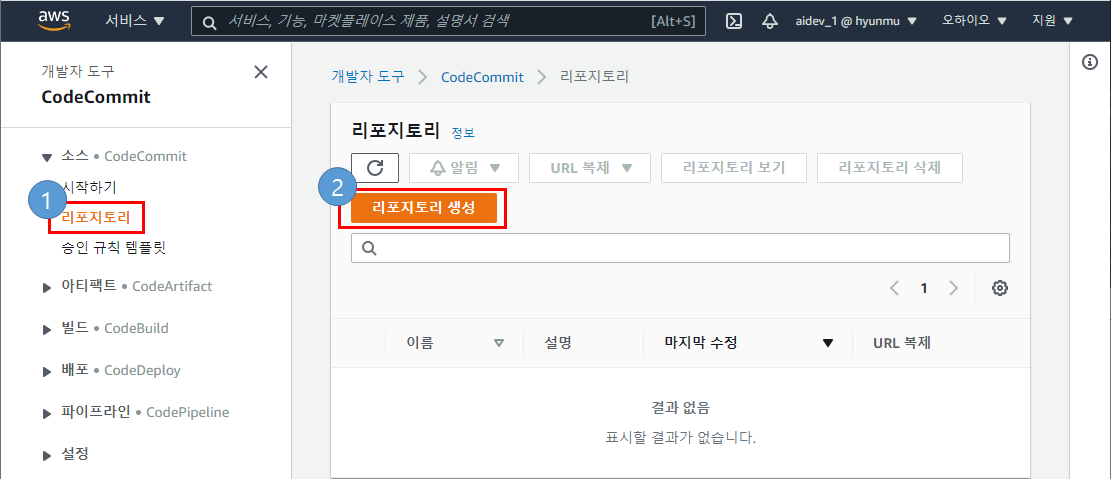The width and height of the screenshot is (1111, 479).
Task: Follow the CodeCommit breadcrumb link
Action: 483,77
